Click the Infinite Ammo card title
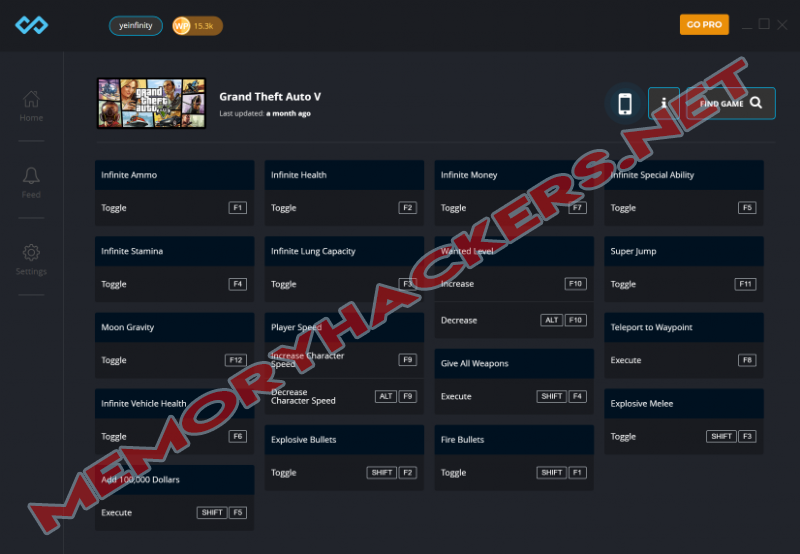Image resolution: width=800 pixels, height=554 pixels. click(129, 175)
